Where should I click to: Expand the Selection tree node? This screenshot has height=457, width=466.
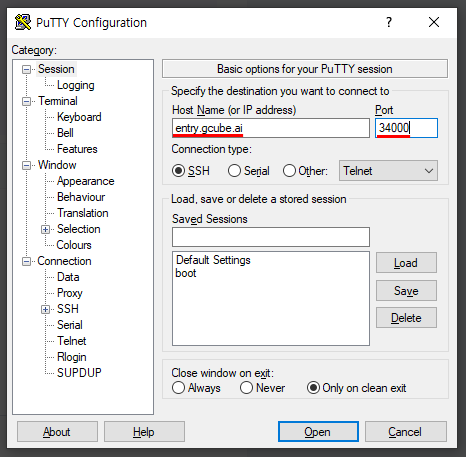pyautogui.click(x=45, y=229)
